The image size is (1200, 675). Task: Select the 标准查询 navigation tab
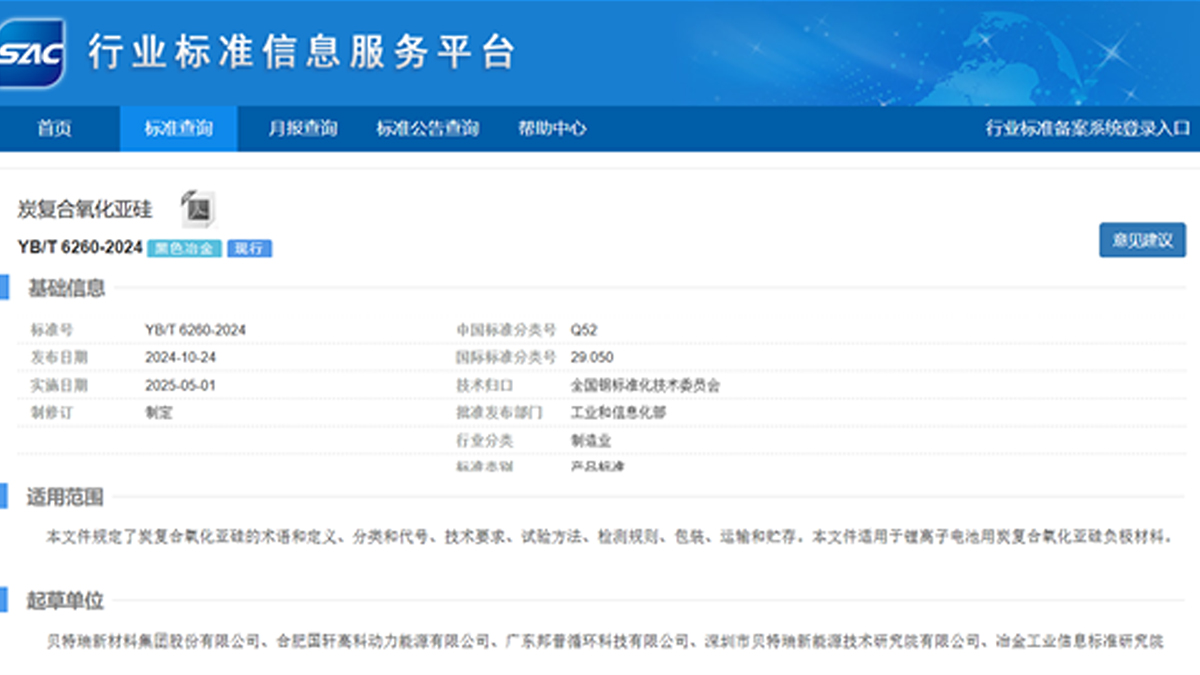coord(178,129)
